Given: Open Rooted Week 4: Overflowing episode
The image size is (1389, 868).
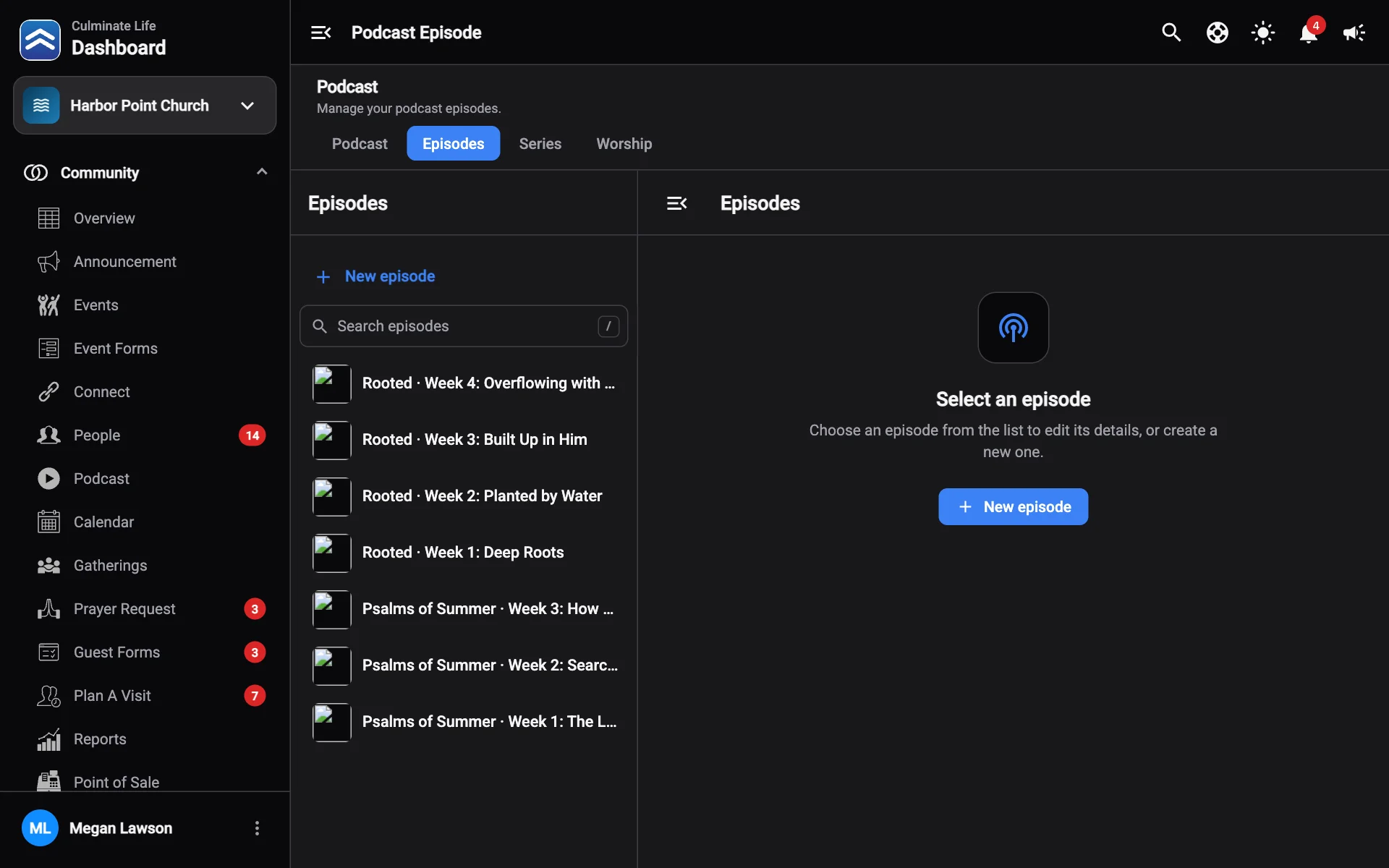Looking at the screenshot, I should pos(464,383).
